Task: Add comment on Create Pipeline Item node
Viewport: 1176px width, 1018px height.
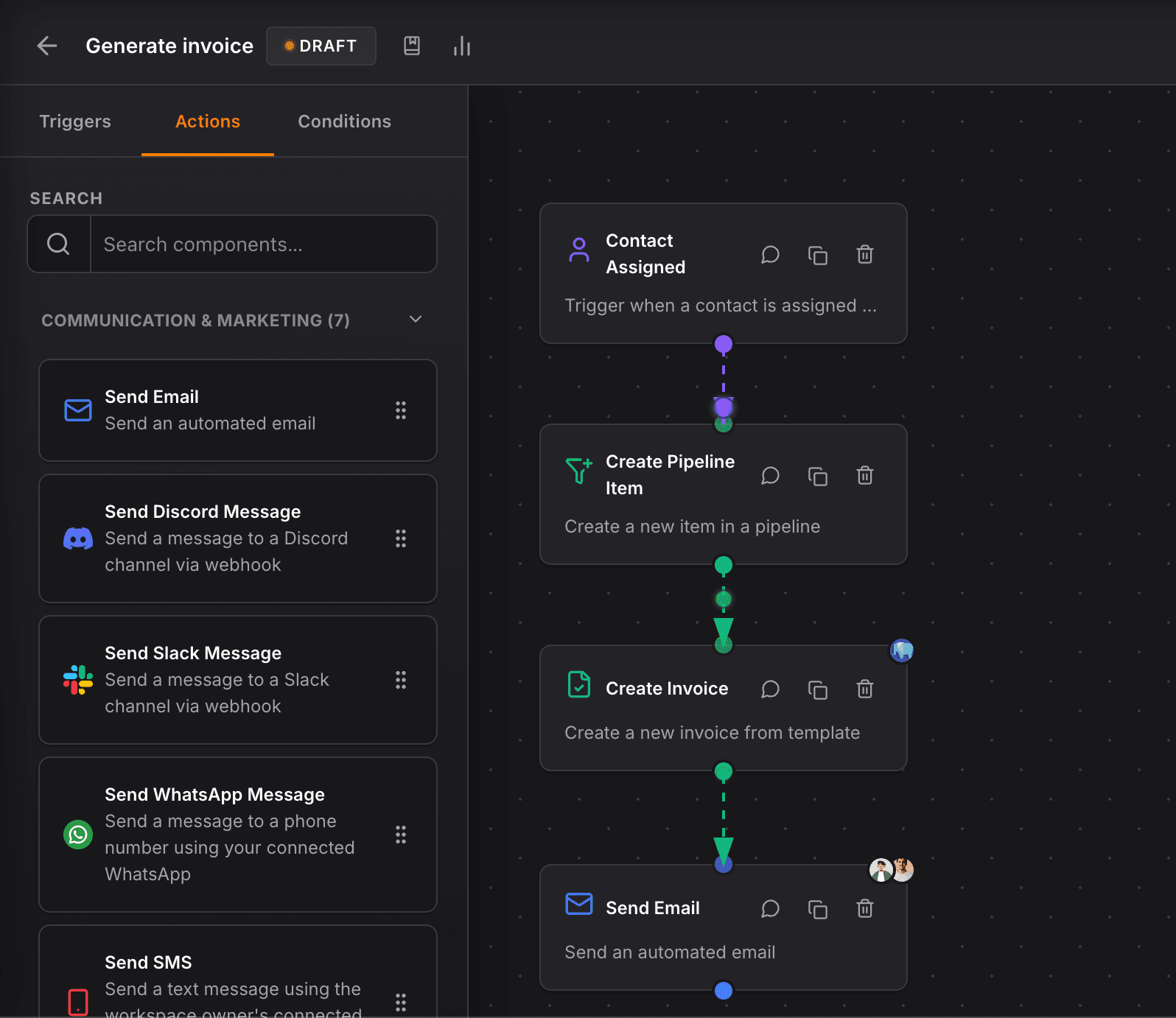Action: click(770, 476)
